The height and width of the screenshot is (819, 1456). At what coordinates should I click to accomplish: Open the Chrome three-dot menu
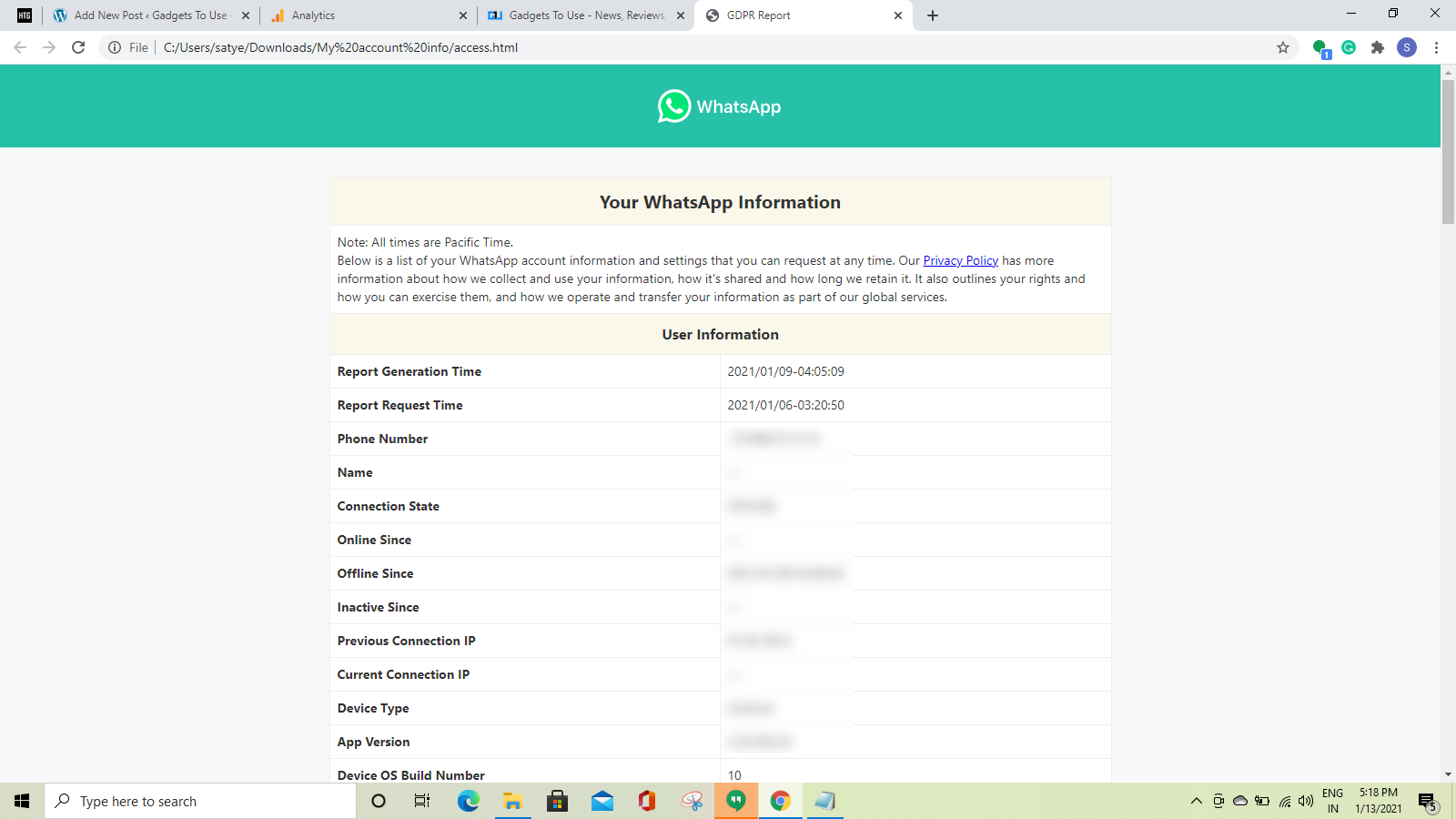[x=1436, y=47]
